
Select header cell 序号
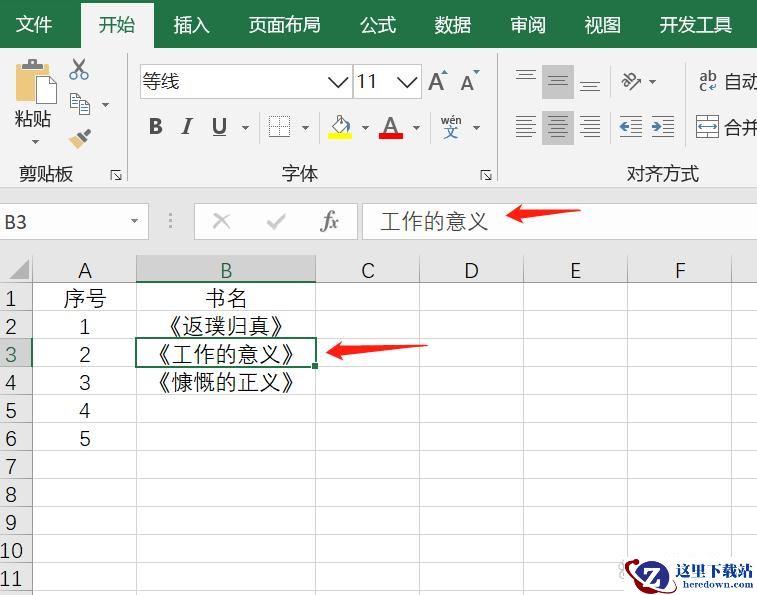pos(84,298)
